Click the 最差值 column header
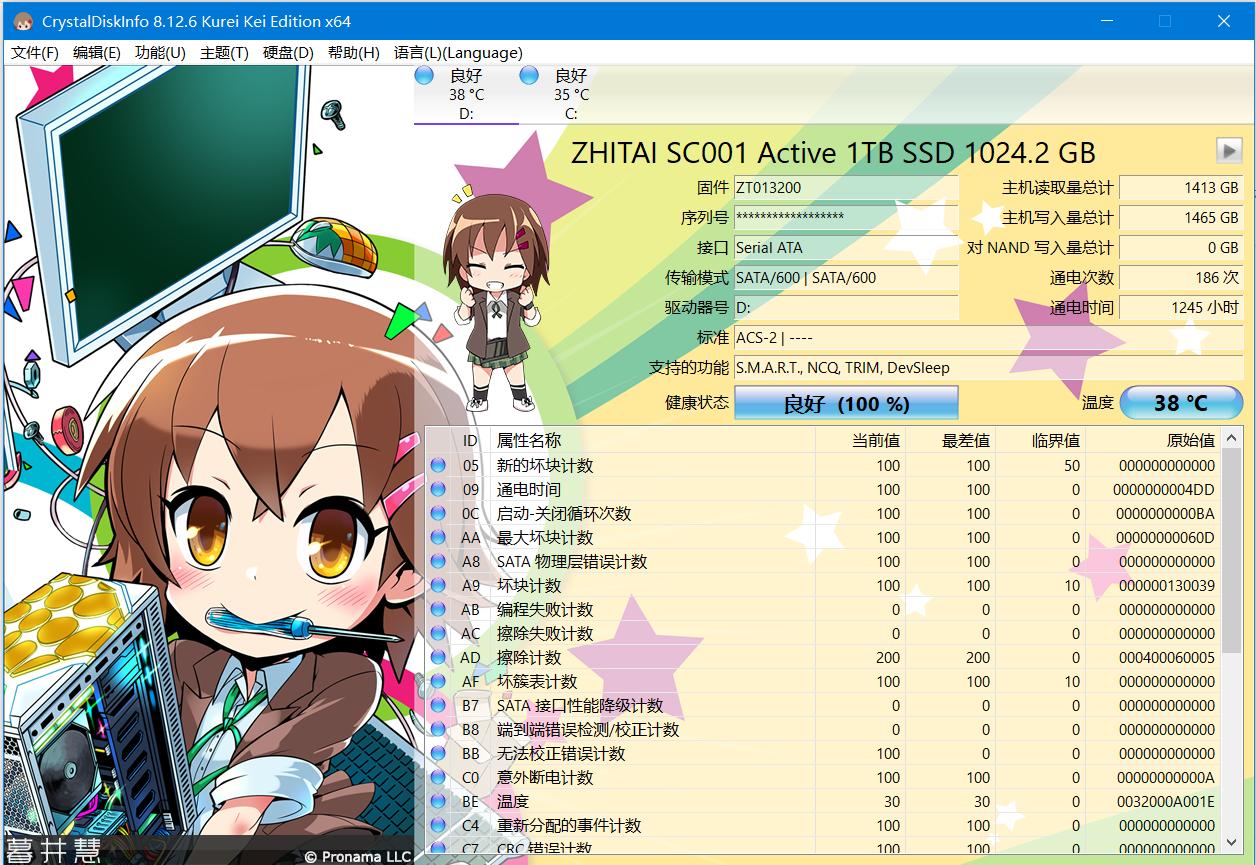This screenshot has width=1256, height=865. (x=950, y=440)
